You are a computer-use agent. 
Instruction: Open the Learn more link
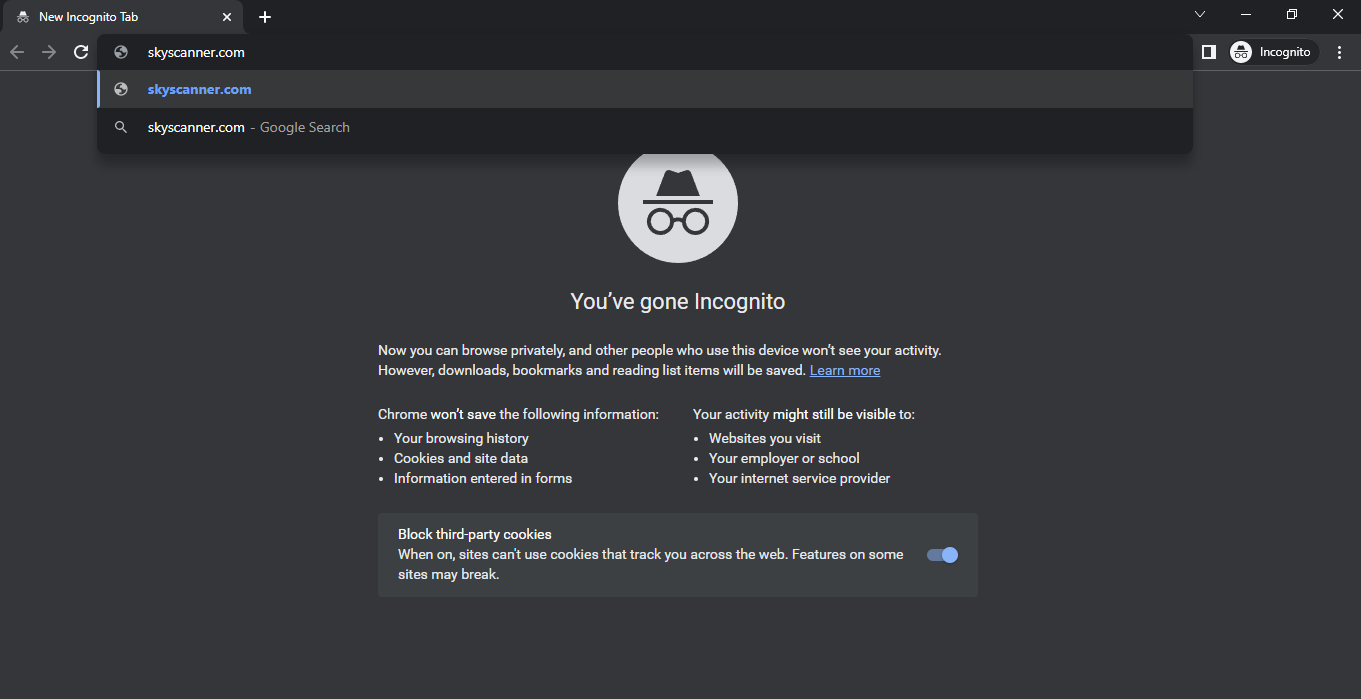(x=845, y=370)
